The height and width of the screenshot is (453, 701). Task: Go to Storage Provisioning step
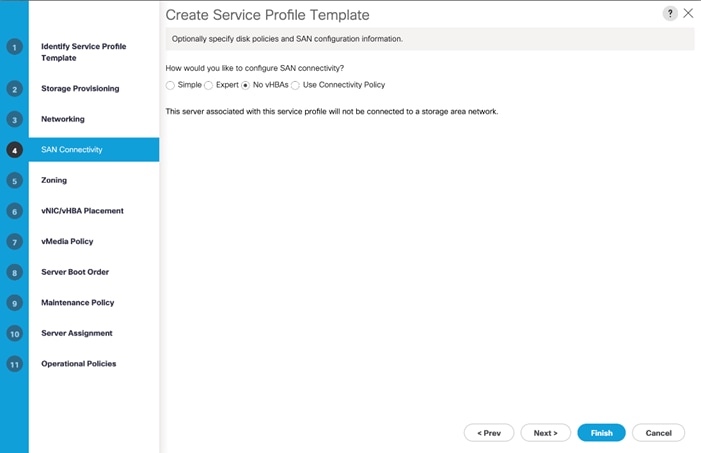(x=80, y=89)
